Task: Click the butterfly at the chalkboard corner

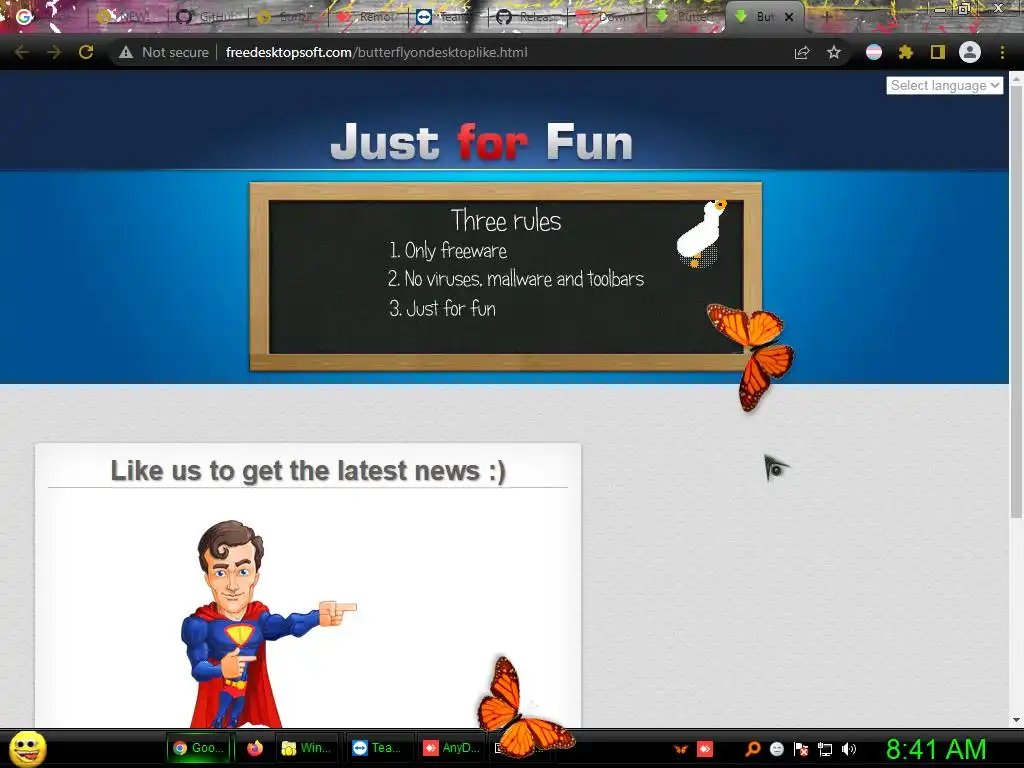Action: (752, 356)
